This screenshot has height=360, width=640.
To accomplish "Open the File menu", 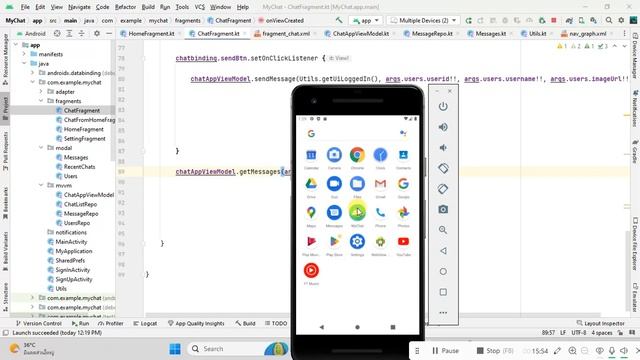I will pos(25,7).
